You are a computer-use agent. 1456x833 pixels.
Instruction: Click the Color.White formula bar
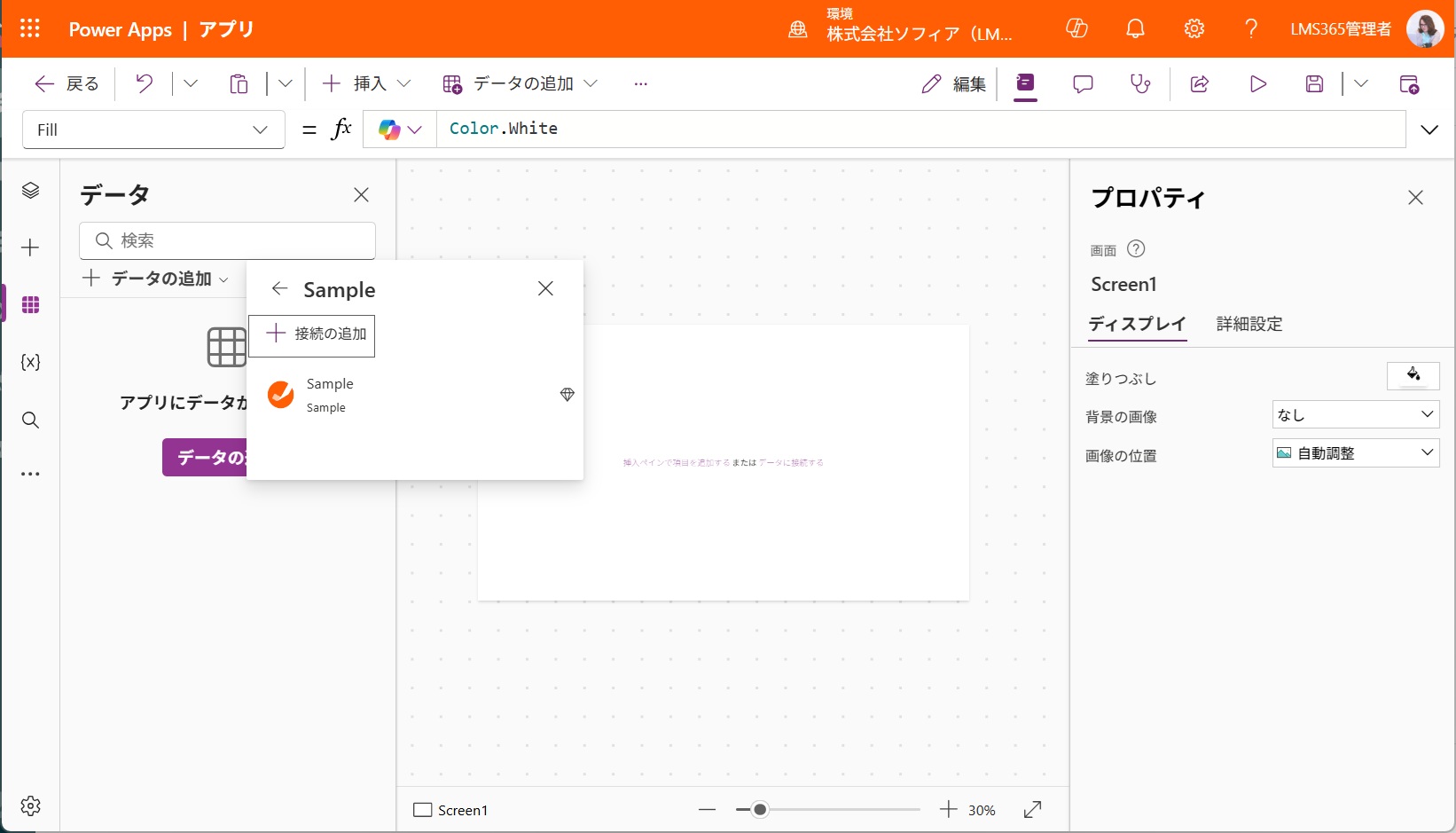click(x=920, y=129)
